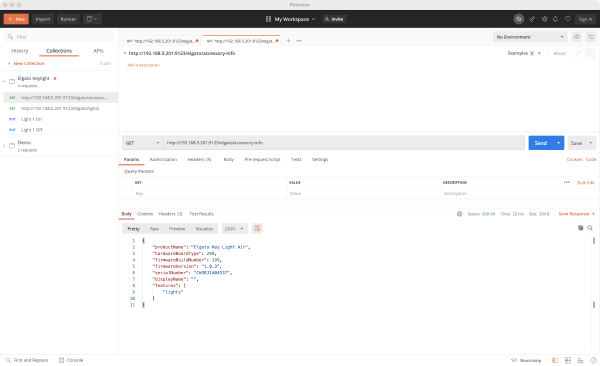Viewport: 600px width, 366px height.
Task: Select the Light 1 Off request
Action: click(32, 130)
